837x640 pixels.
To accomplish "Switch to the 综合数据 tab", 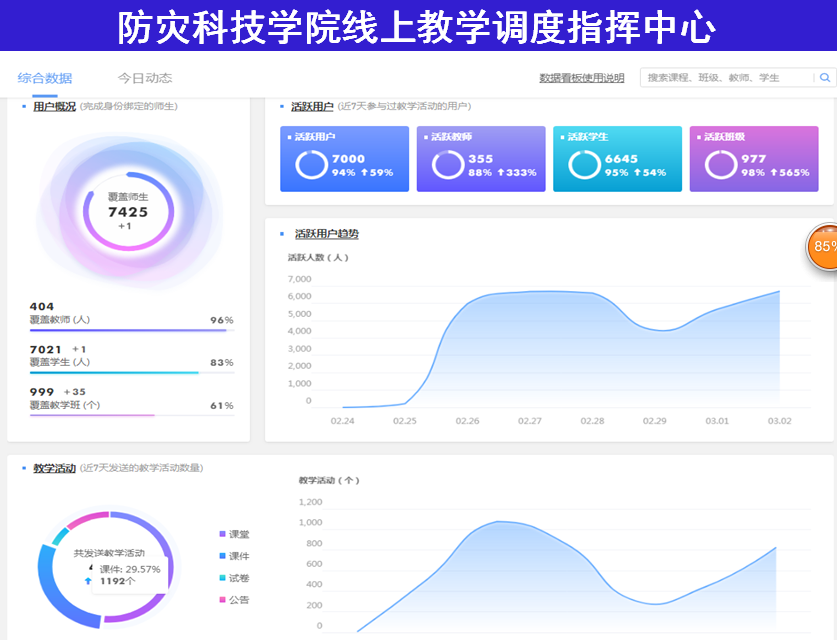I will tap(45, 78).
